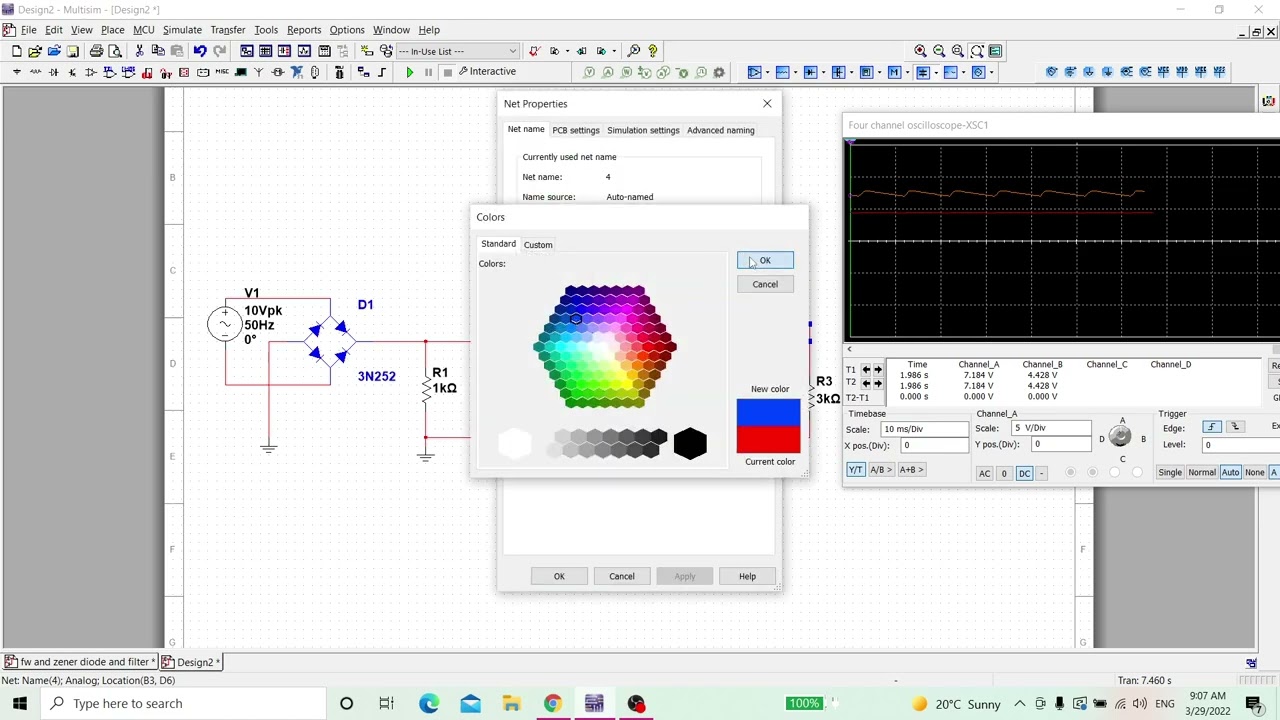Pick the white color swatch
The height and width of the screenshot is (720, 1280).
tap(515, 444)
